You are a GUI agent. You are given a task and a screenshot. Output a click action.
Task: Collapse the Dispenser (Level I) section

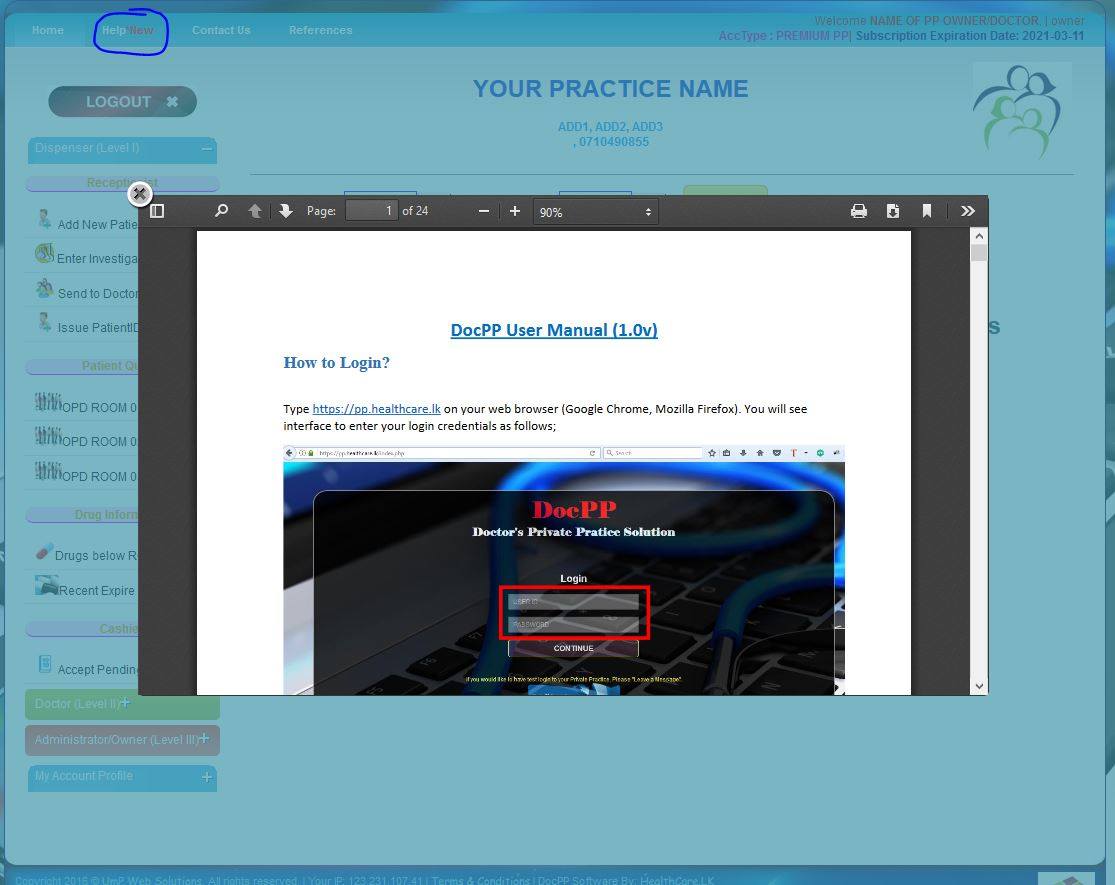pyautogui.click(x=207, y=149)
